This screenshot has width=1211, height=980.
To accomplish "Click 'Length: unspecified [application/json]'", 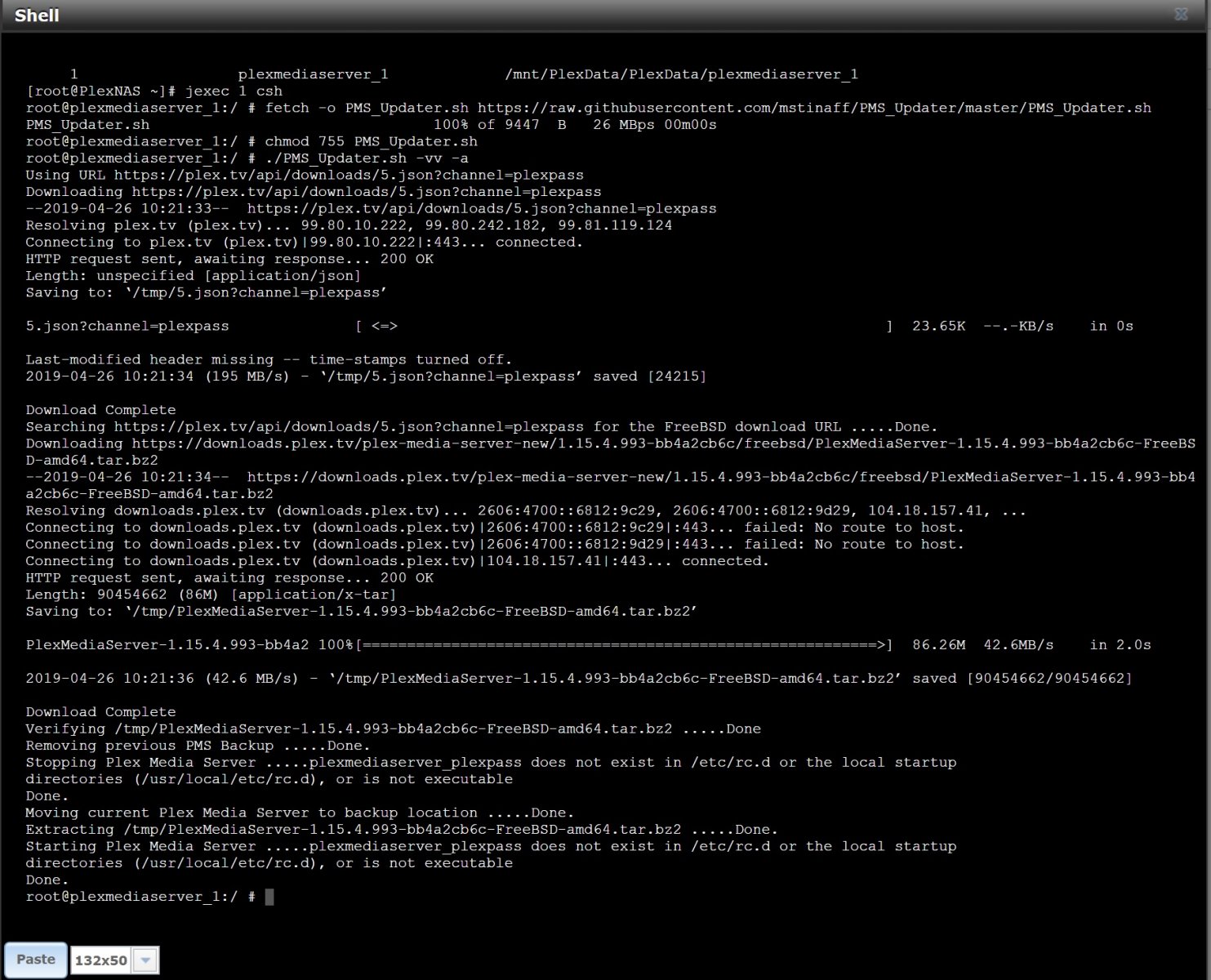I will pyautogui.click(x=194, y=276).
